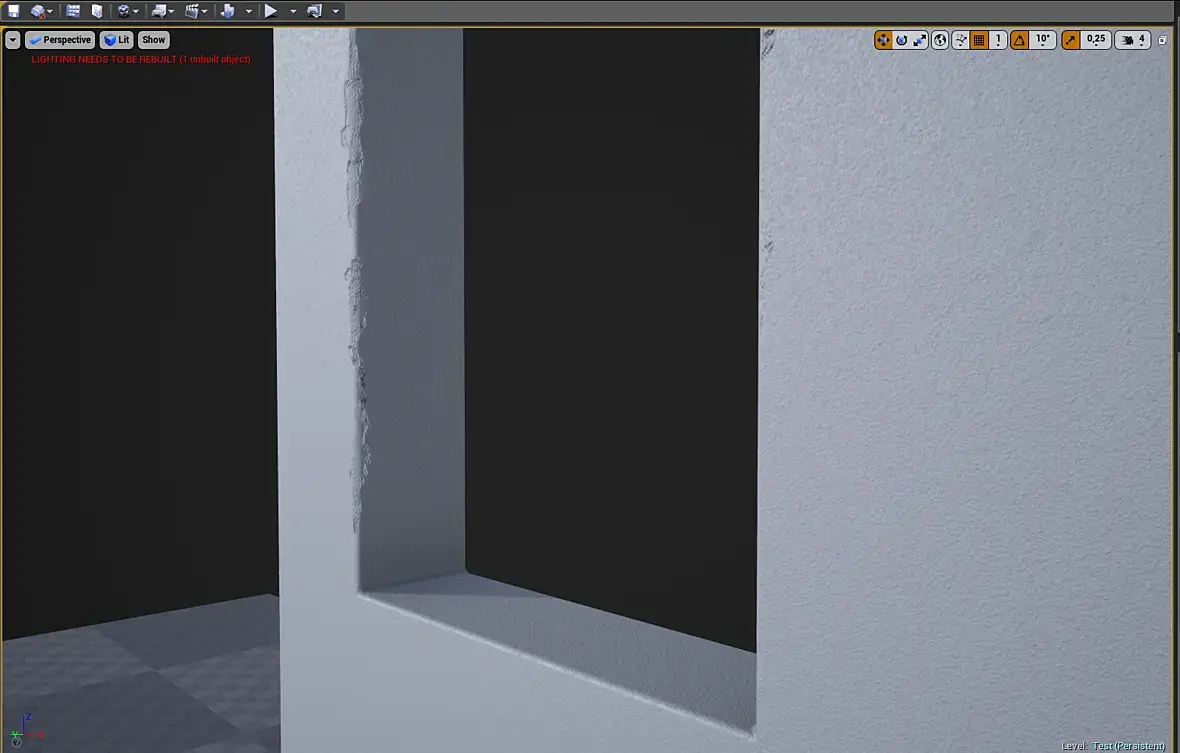1180x753 pixels.
Task: Open the viewport options dropdown arrow
Action: pos(13,40)
